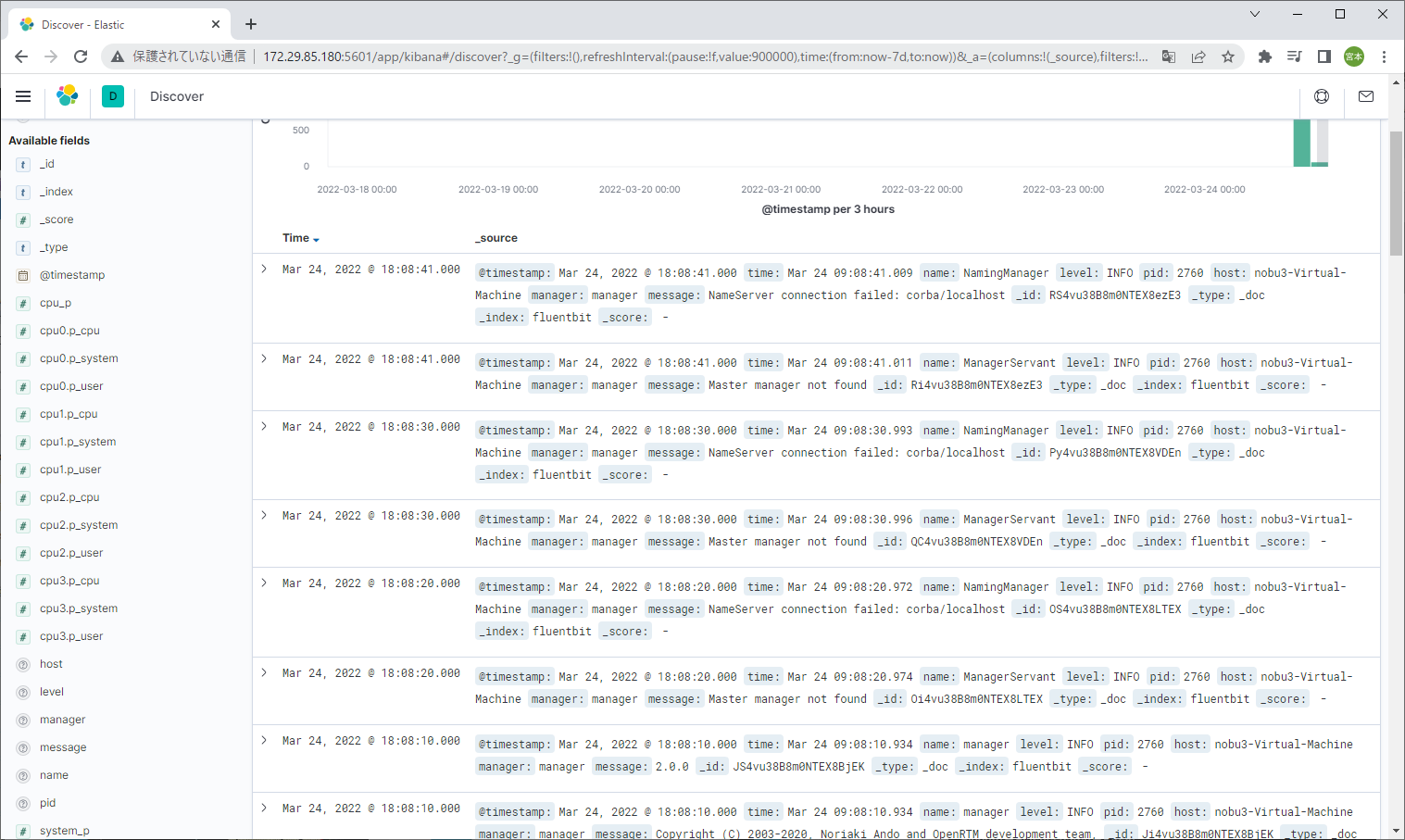
Task: Open the media control icon in toolbar
Action: coord(1295,56)
